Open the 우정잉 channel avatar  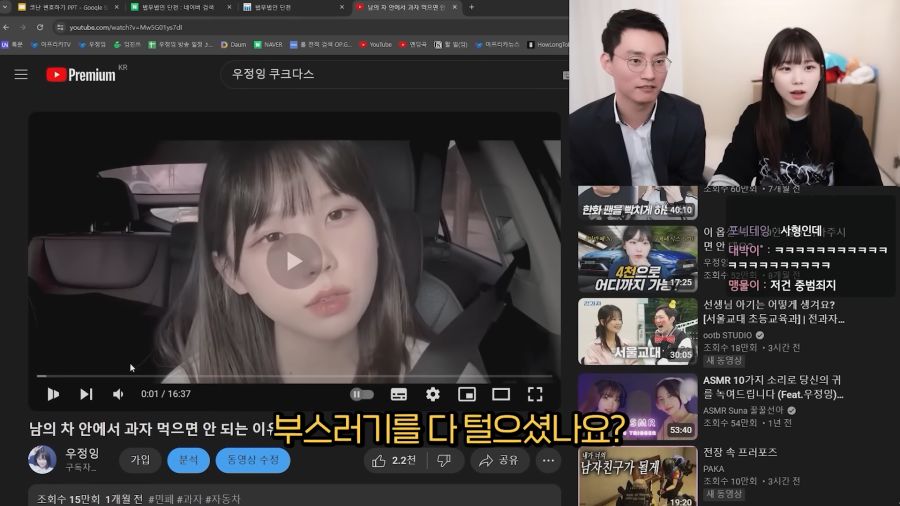click(42, 460)
